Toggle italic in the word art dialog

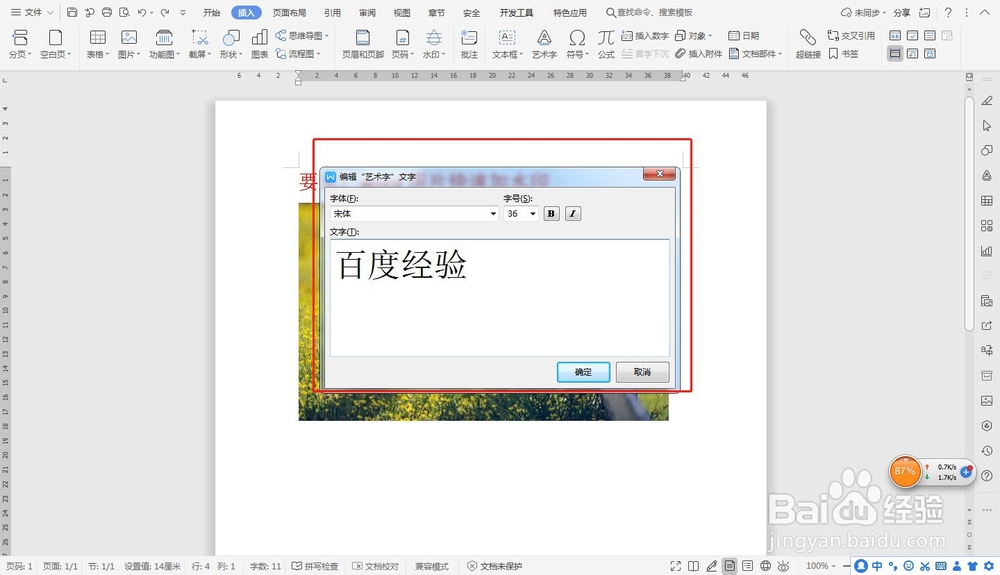tap(573, 214)
